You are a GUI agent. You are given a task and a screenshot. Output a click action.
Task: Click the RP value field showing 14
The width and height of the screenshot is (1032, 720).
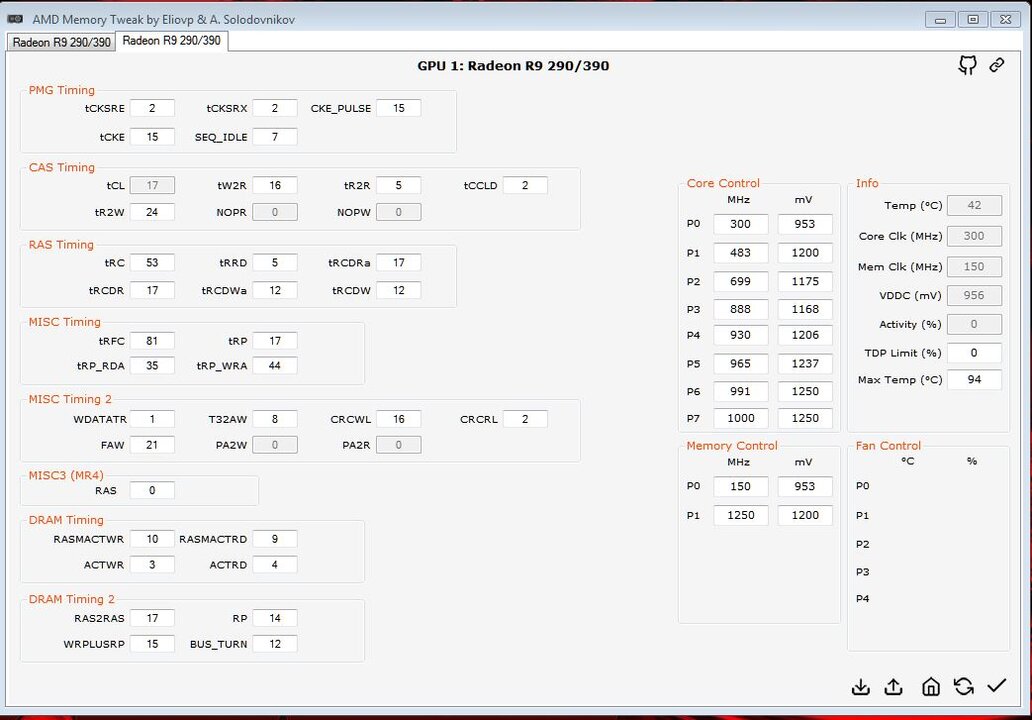coord(274,618)
